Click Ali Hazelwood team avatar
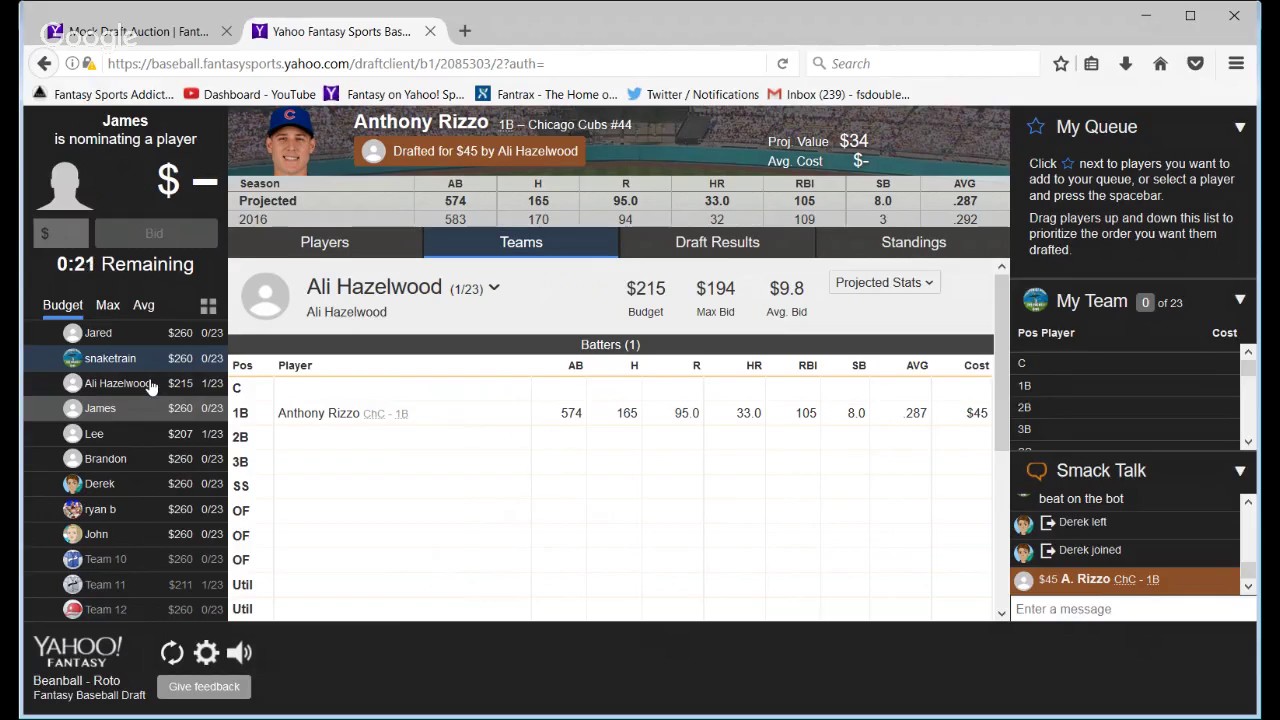1280x720 pixels. (x=265, y=296)
